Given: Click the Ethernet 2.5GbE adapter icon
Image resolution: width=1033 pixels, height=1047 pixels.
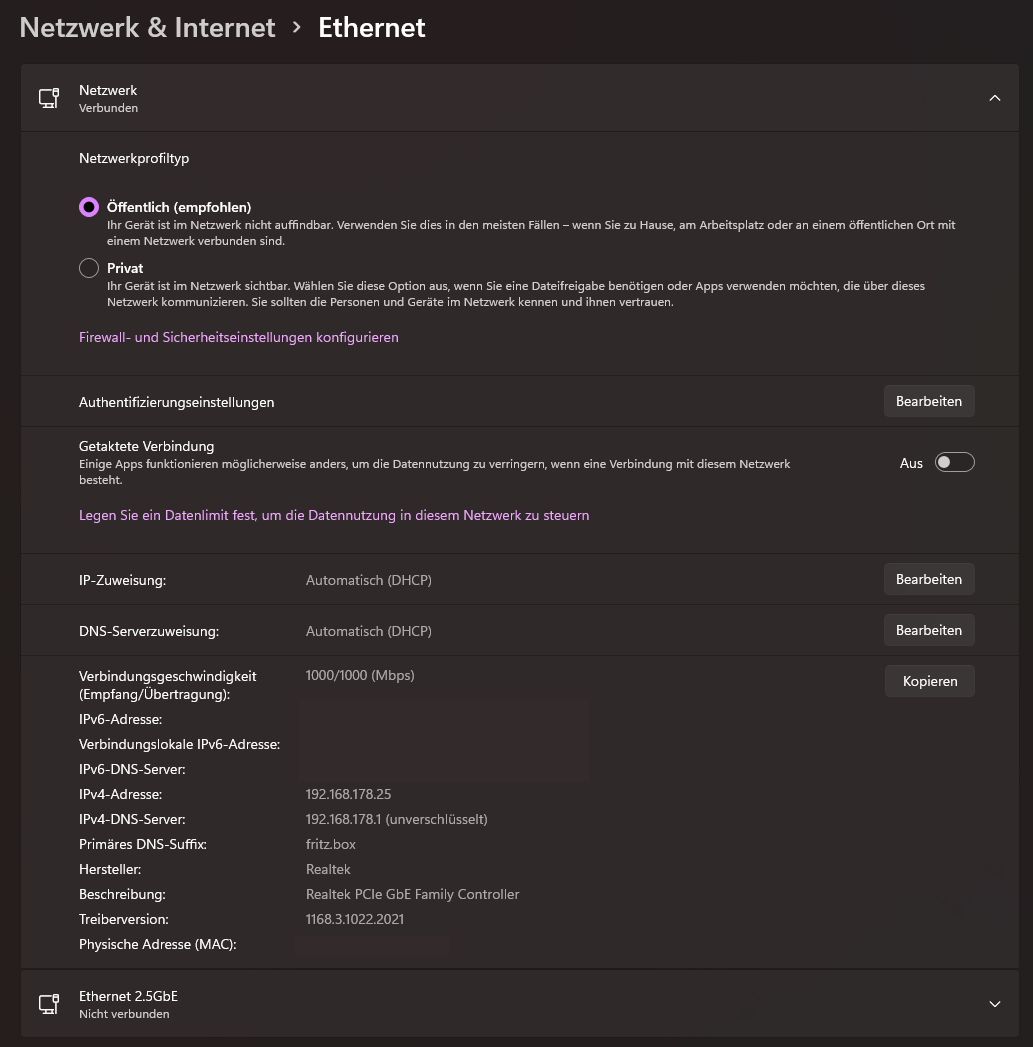Looking at the screenshot, I should [x=48, y=1003].
